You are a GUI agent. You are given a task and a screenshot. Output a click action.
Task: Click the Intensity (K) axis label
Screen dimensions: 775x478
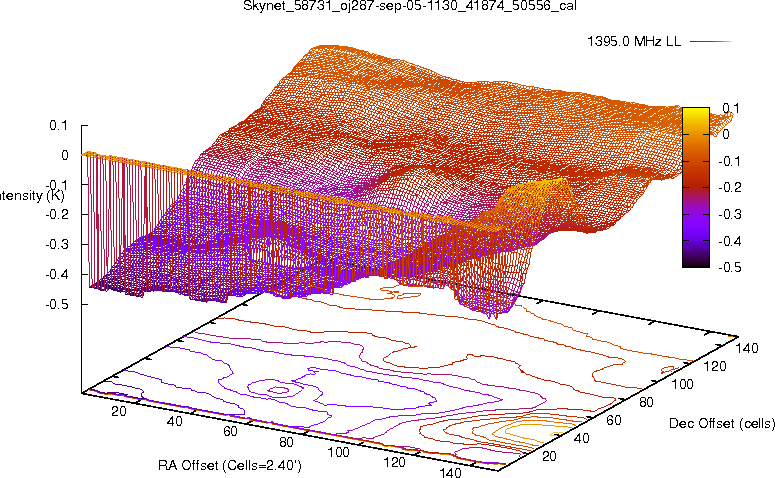(32, 196)
